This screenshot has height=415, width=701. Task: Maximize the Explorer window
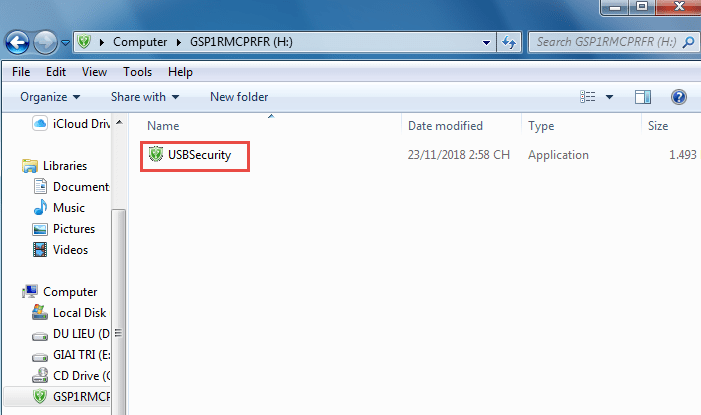[642, 6]
